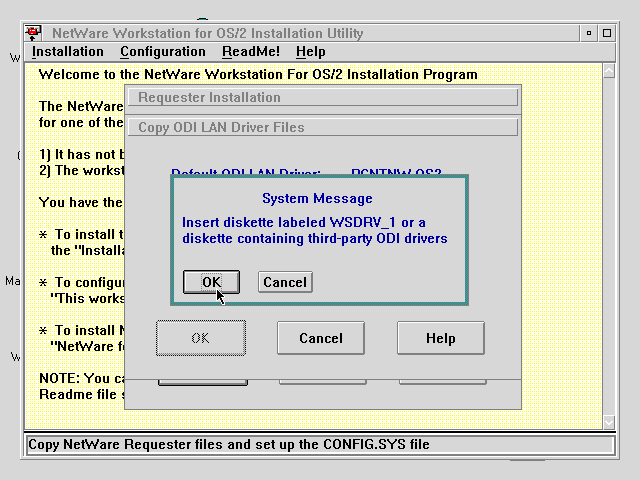Click the text "diskette containing third-party ODI drivers"
This screenshot has width=640, height=480.
[x=315, y=238]
